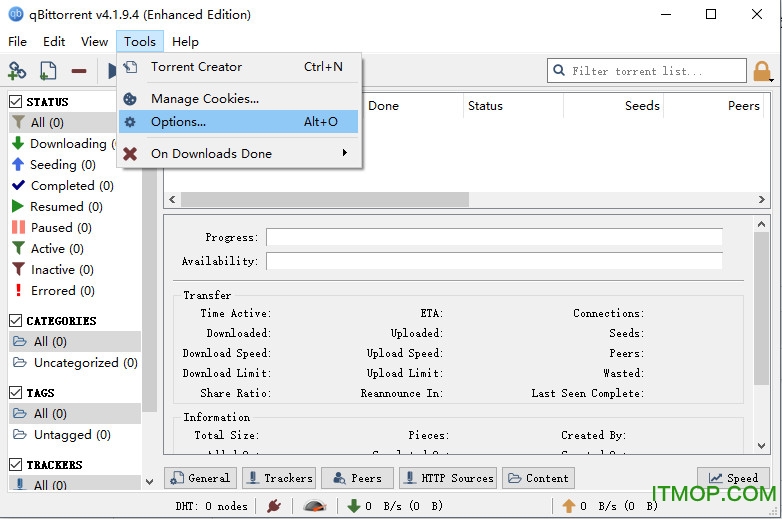782x519 pixels.
Task: Choose Options... from Tools menu
Action: (238, 122)
